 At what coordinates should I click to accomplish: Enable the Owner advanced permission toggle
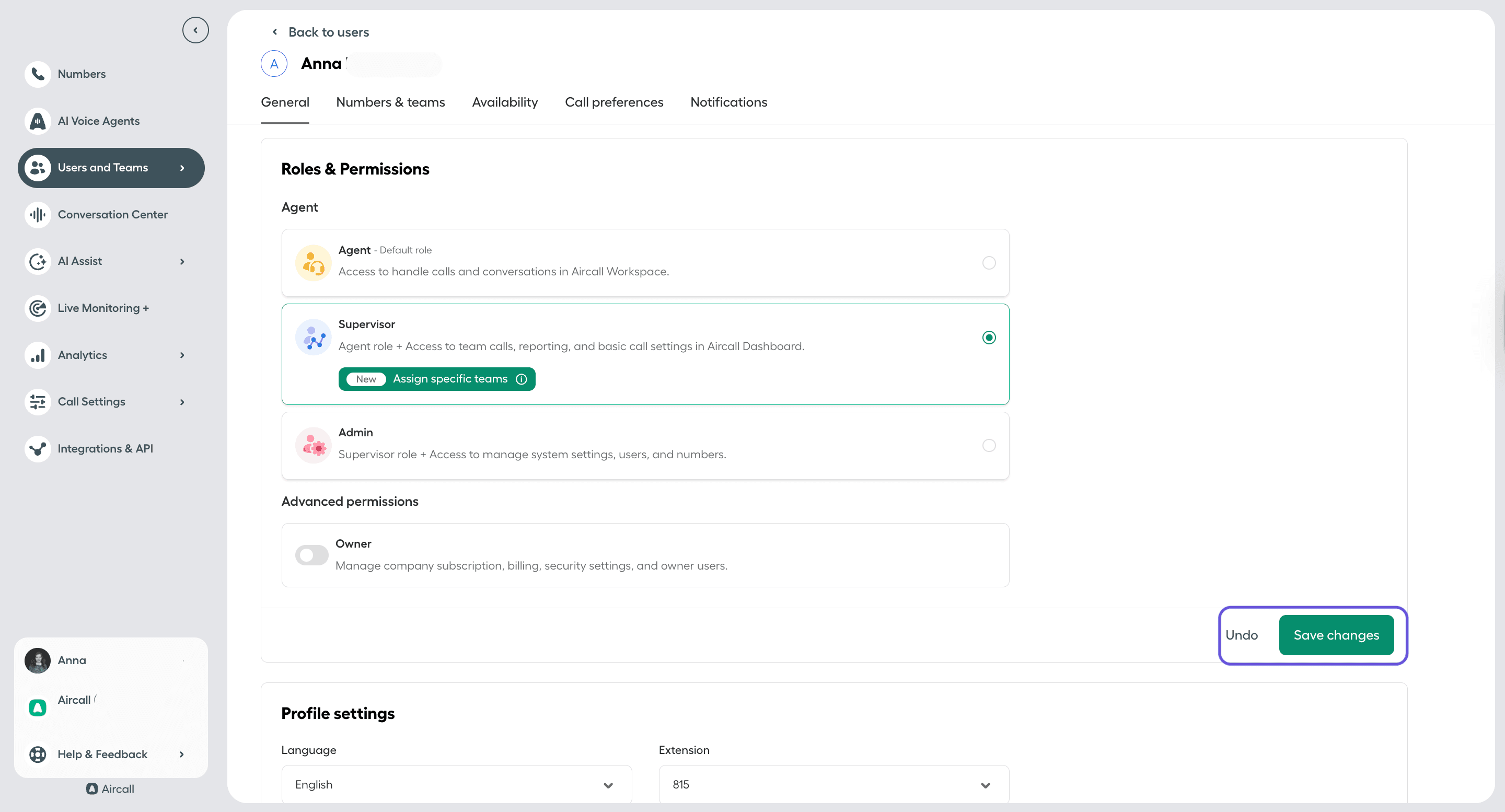click(x=311, y=555)
